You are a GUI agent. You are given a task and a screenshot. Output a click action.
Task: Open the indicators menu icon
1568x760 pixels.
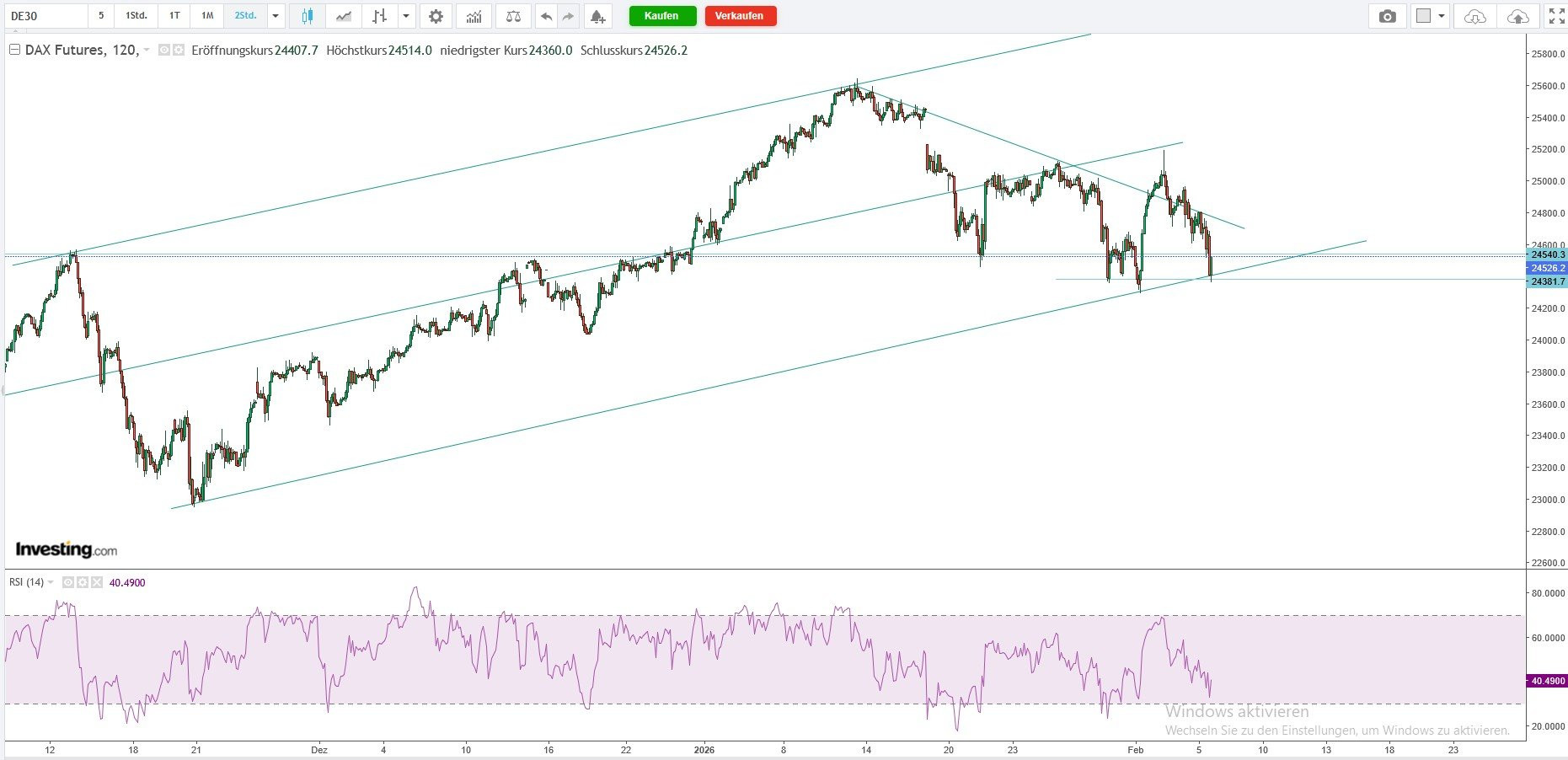click(x=474, y=16)
